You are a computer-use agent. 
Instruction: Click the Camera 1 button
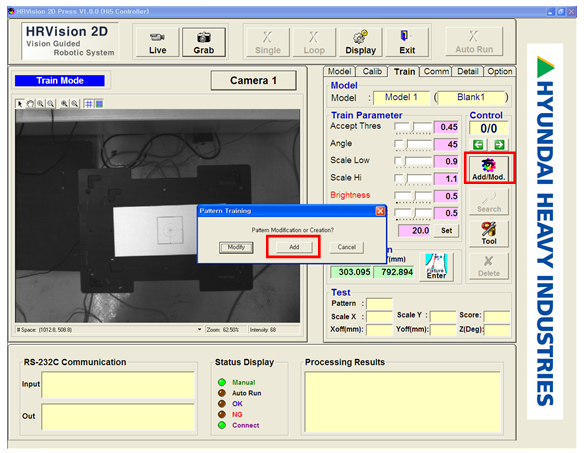coord(253,80)
